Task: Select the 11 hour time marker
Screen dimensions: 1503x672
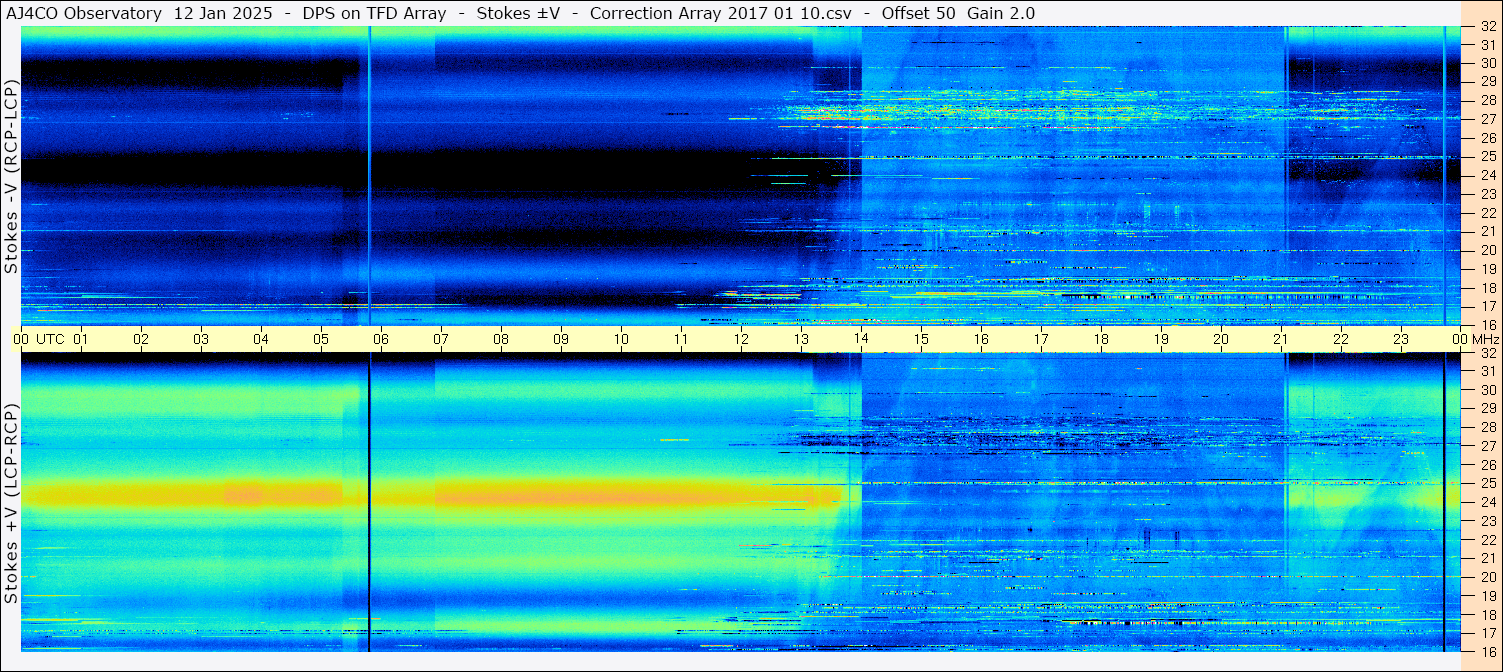Action: [681, 339]
